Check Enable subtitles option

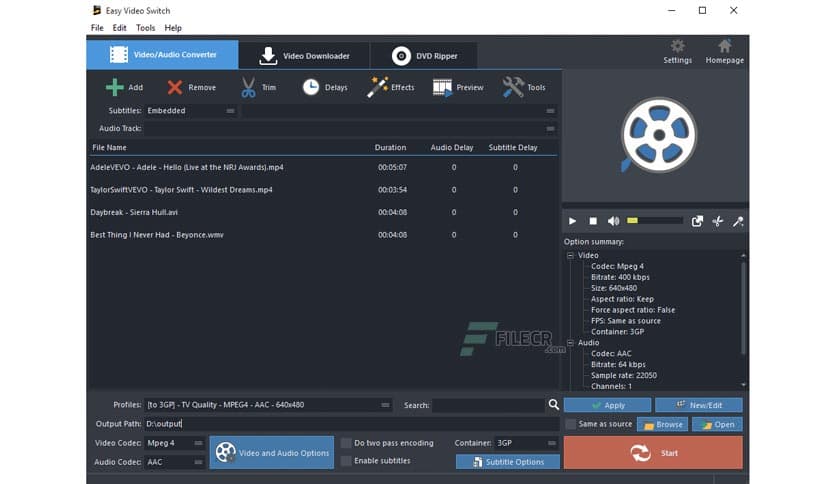(x=346, y=461)
